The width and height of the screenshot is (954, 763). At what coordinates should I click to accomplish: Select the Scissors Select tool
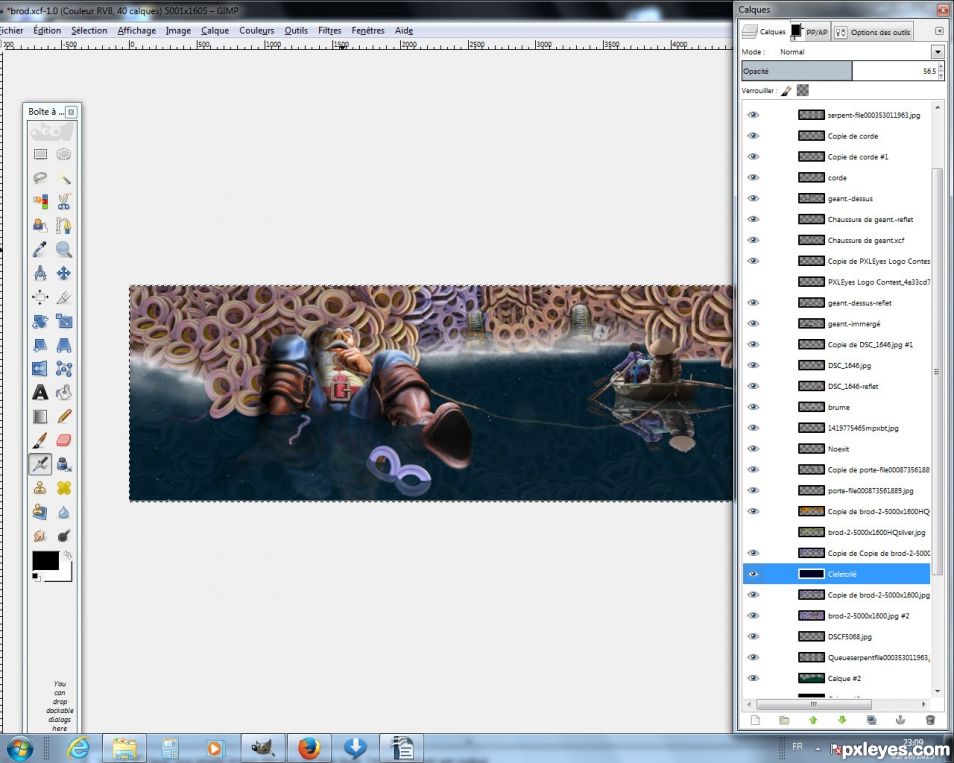pos(64,201)
